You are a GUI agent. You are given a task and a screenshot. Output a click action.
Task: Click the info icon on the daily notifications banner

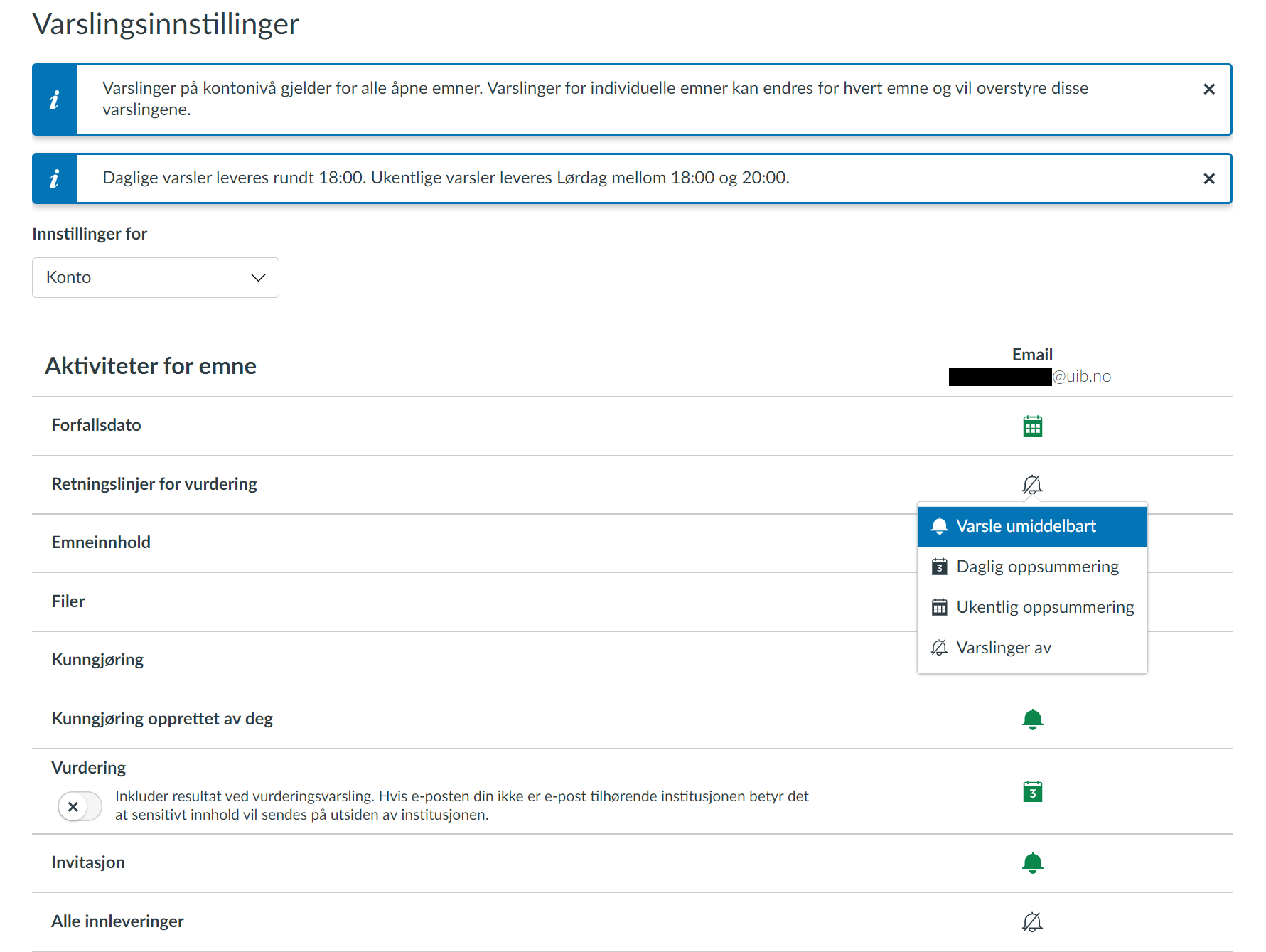pos(55,179)
